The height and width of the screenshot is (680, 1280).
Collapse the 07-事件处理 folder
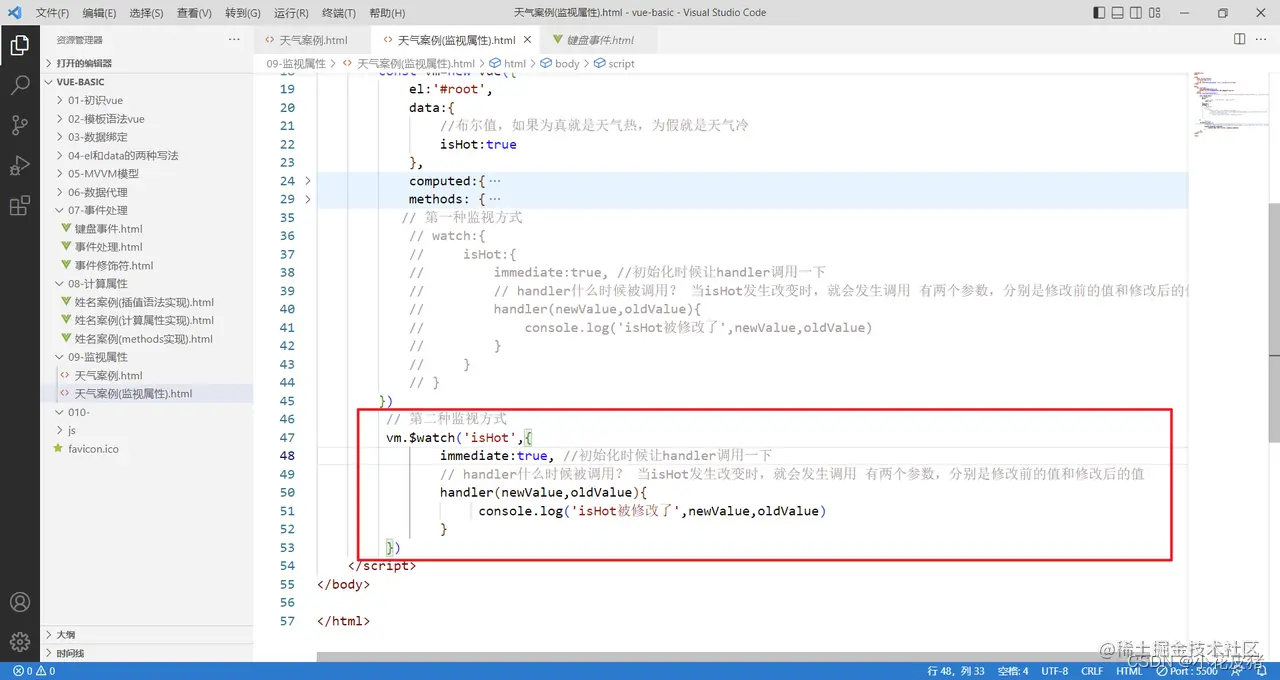point(146,210)
